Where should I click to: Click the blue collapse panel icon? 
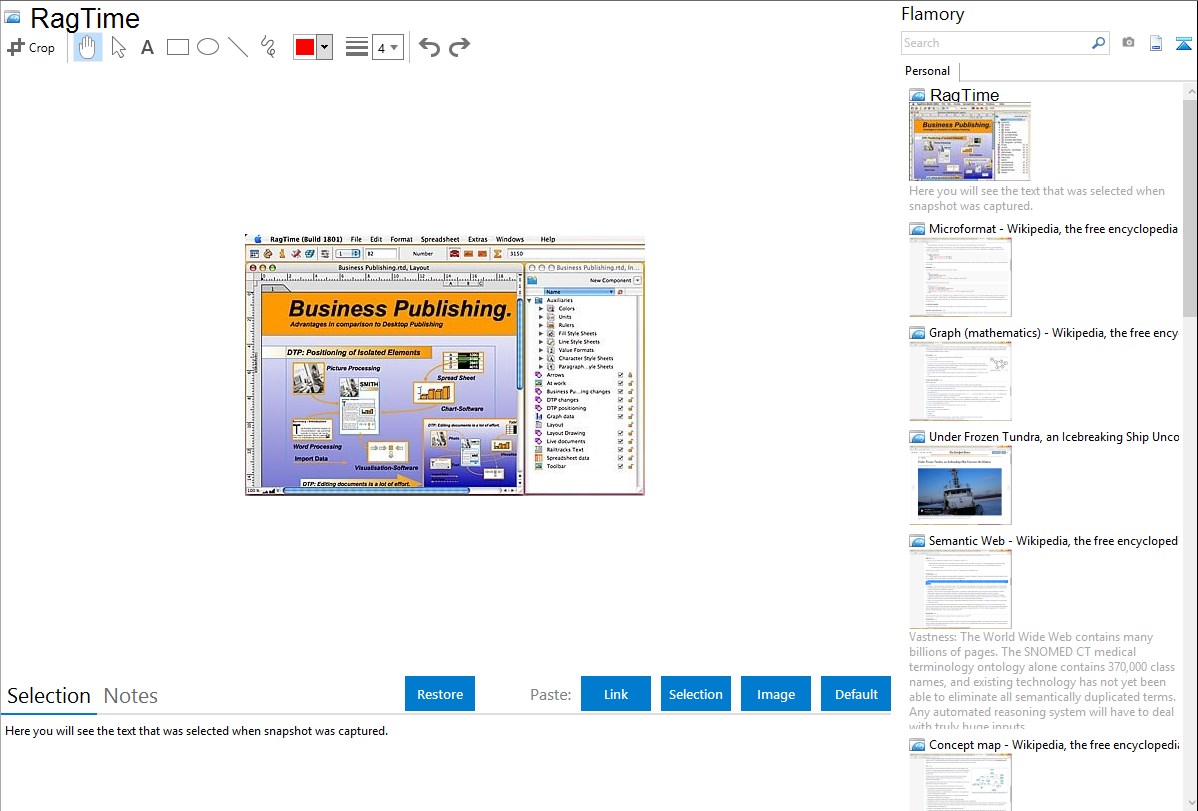click(1183, 43)
